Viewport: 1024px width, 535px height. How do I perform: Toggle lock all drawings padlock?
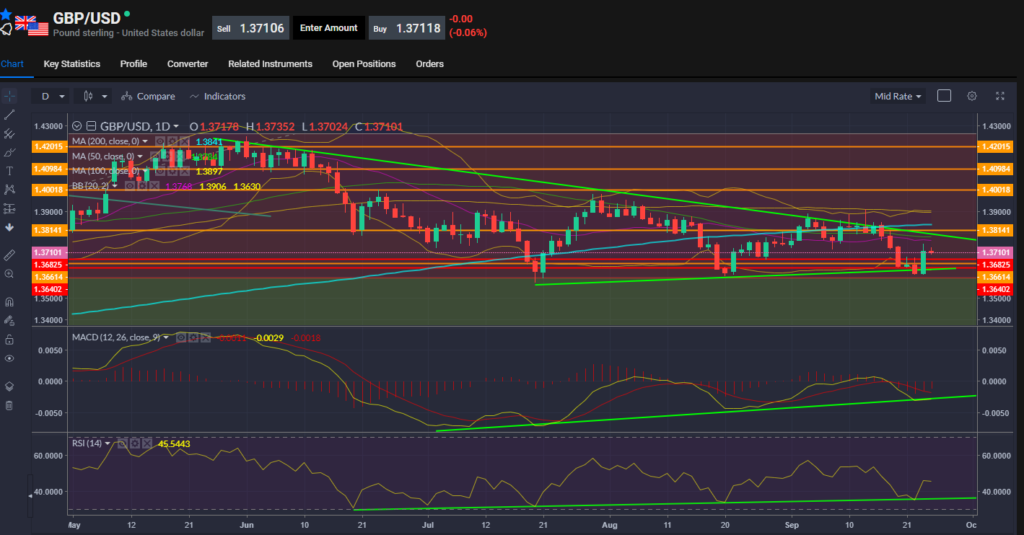click(x=9, y=339)
